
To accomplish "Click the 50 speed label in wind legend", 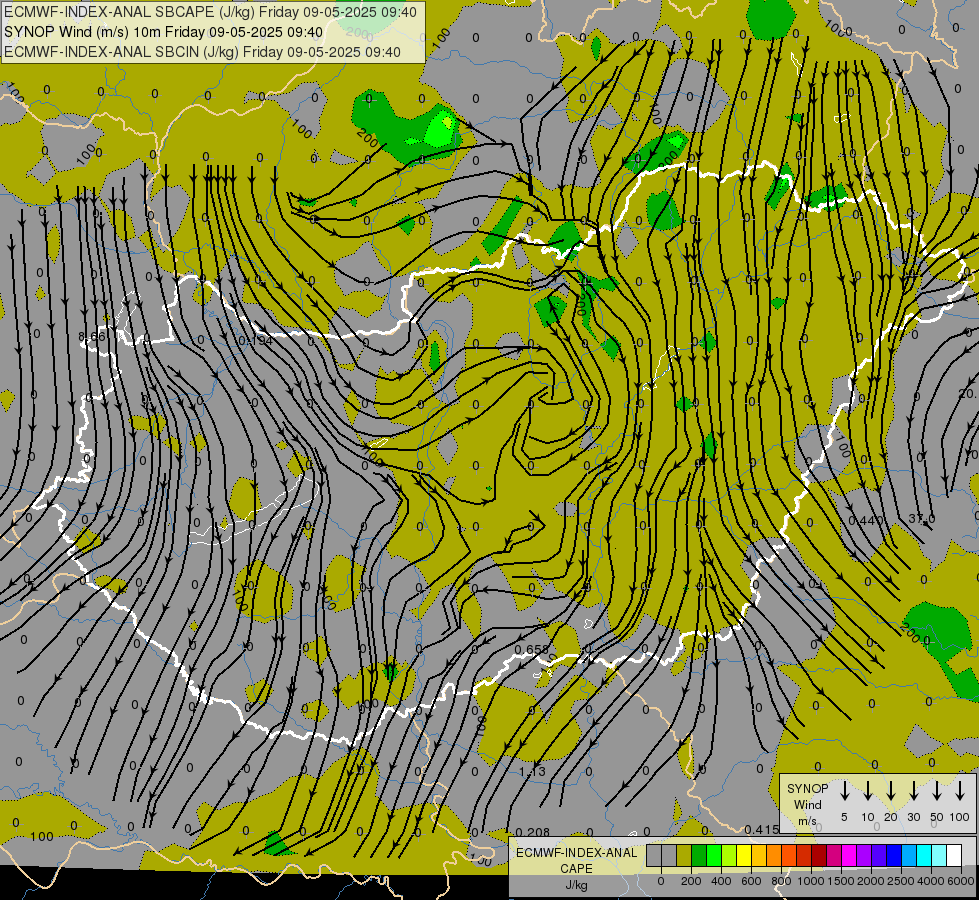I will (x=937, y=817).
